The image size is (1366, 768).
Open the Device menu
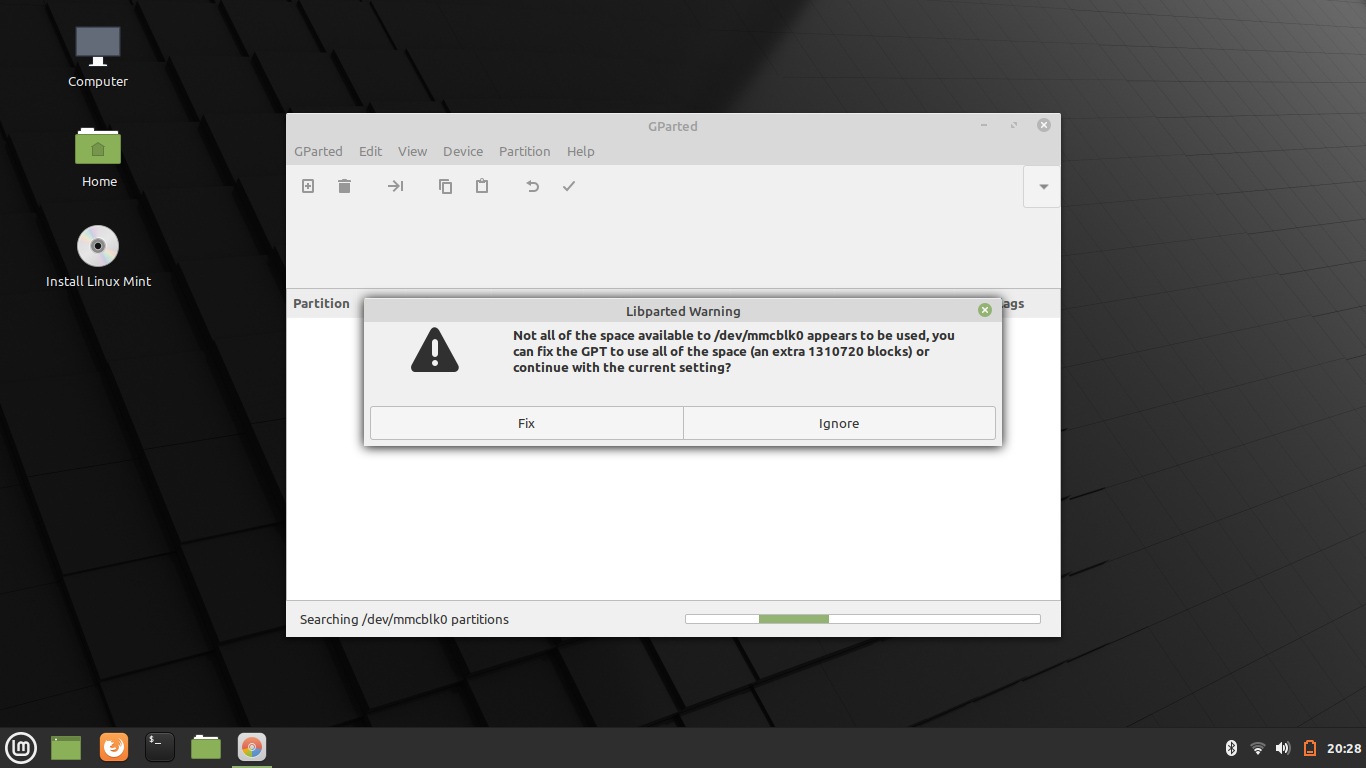coord(463,151)
